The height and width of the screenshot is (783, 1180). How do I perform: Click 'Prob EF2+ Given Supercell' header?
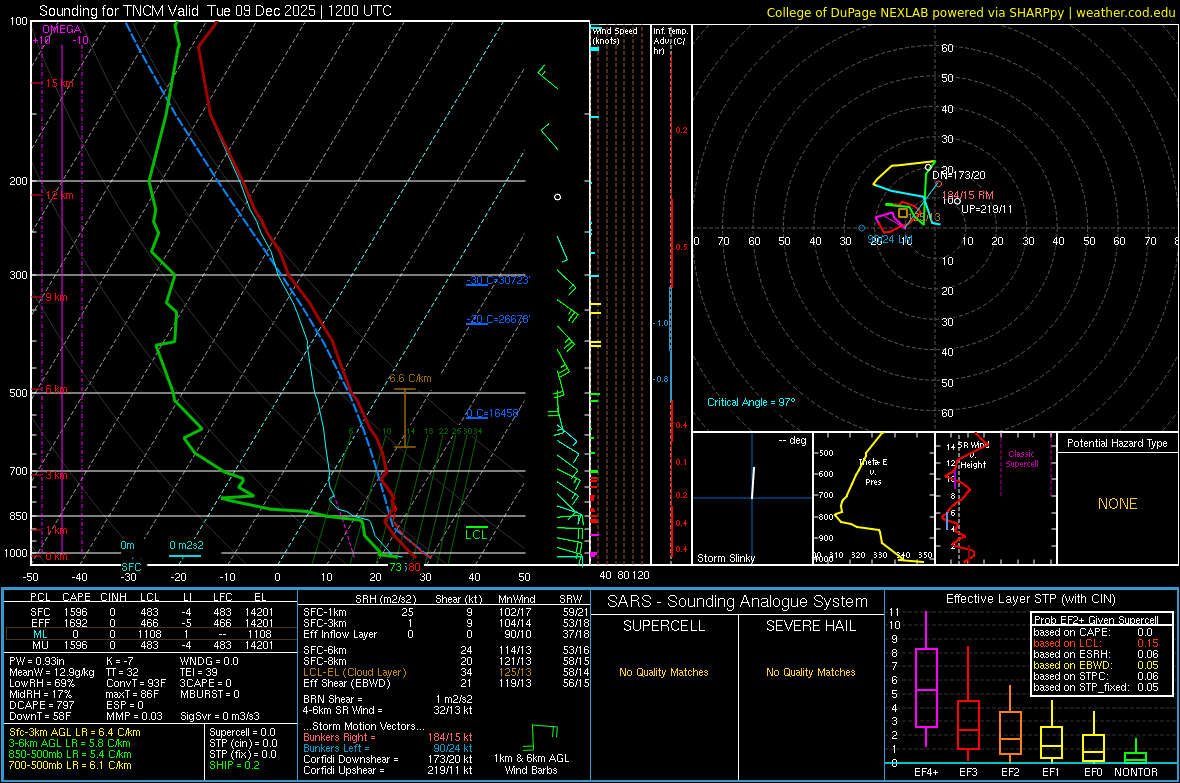(x=1096, y=620)
